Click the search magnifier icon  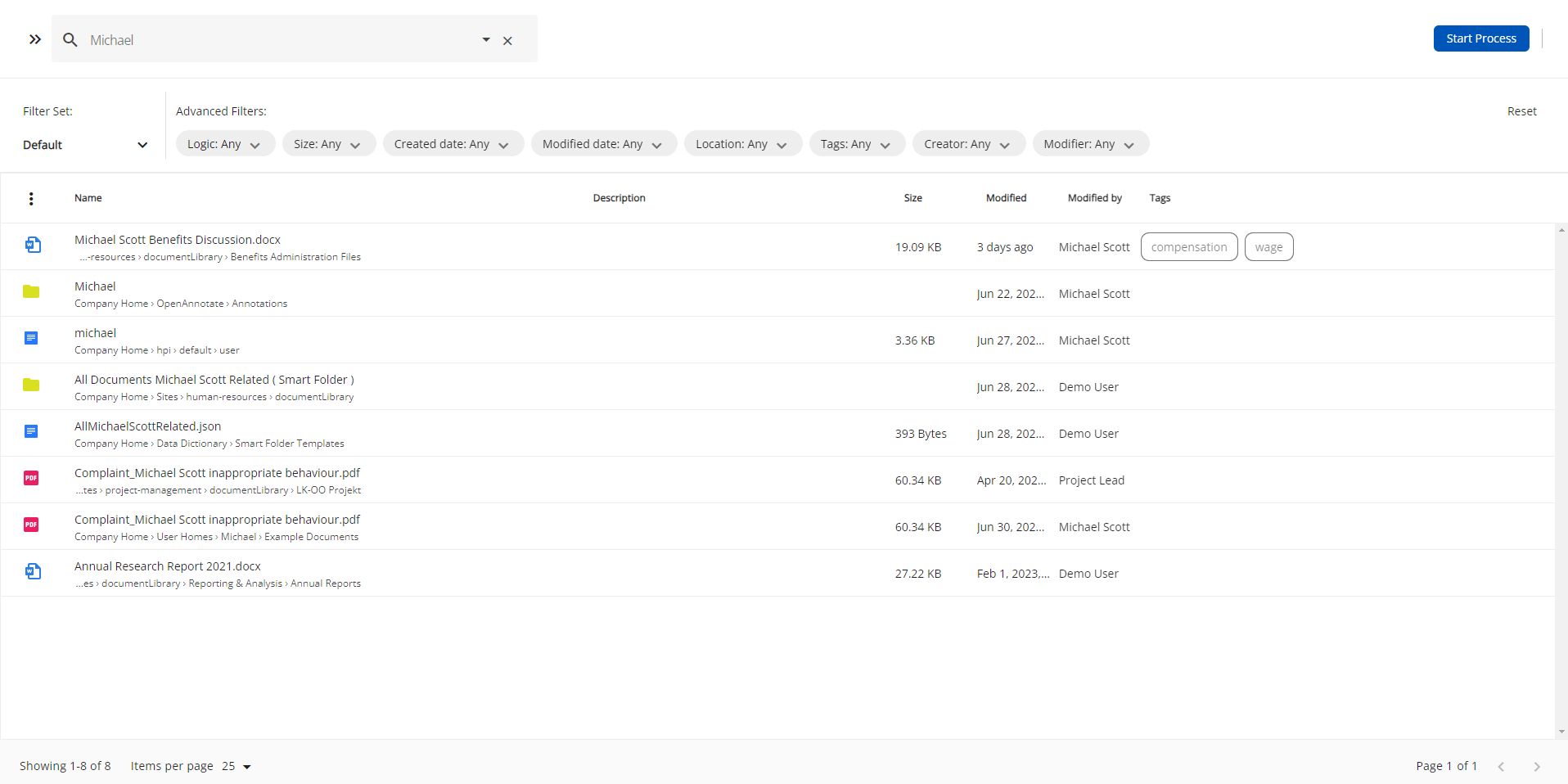point(70,39)
